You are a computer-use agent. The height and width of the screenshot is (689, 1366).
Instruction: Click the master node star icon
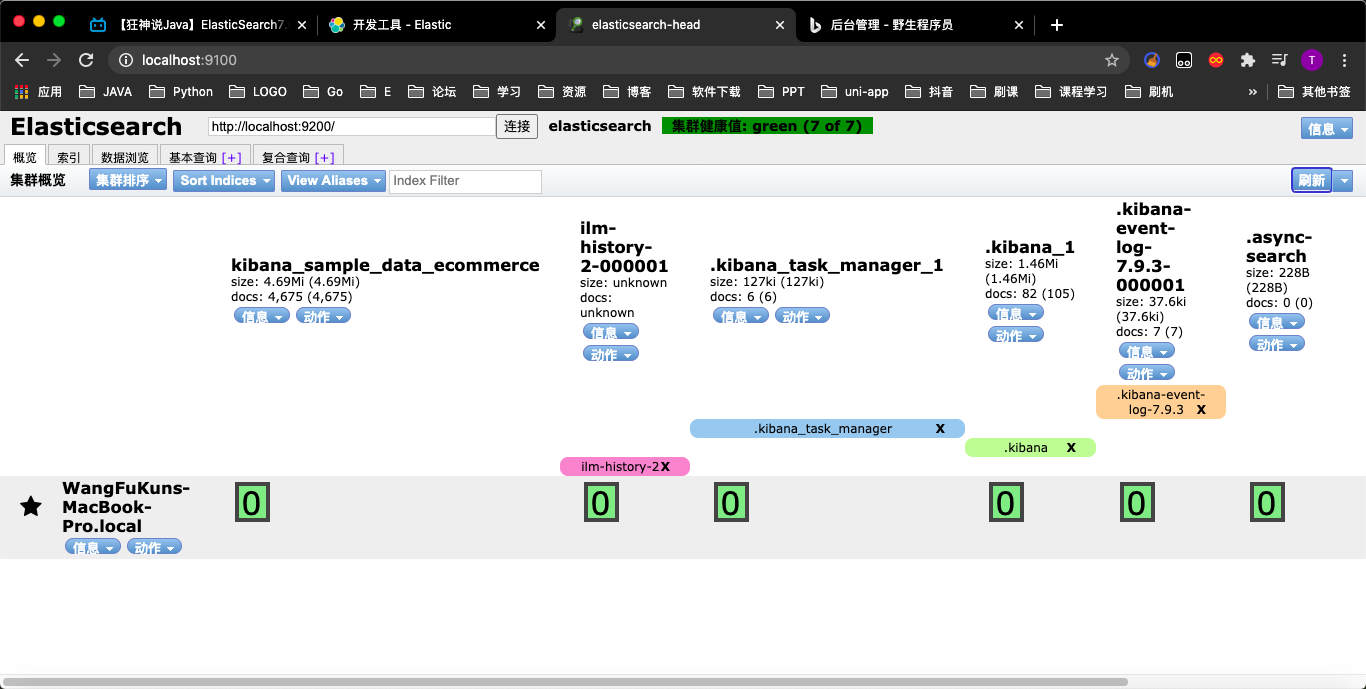pos(31,506)
